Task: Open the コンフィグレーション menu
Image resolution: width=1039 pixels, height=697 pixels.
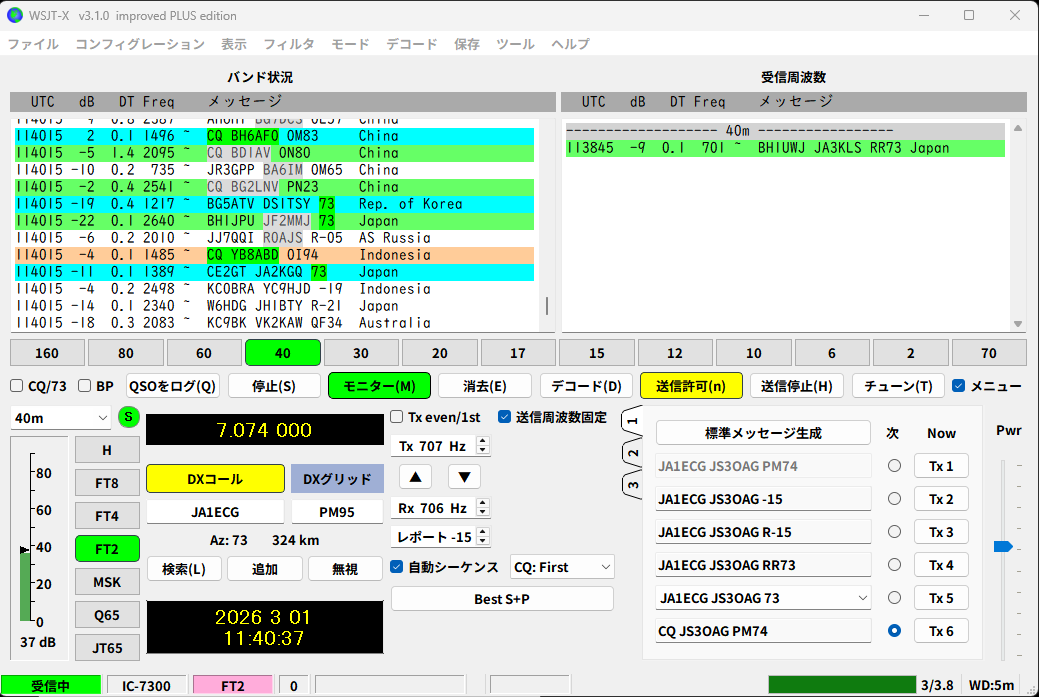Action: point(140,44)
